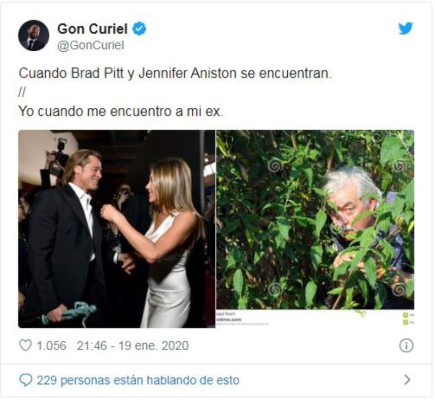Open Gon Curiel's profile avatar
This screenshot has width=435, height=400.
[33, 35]
